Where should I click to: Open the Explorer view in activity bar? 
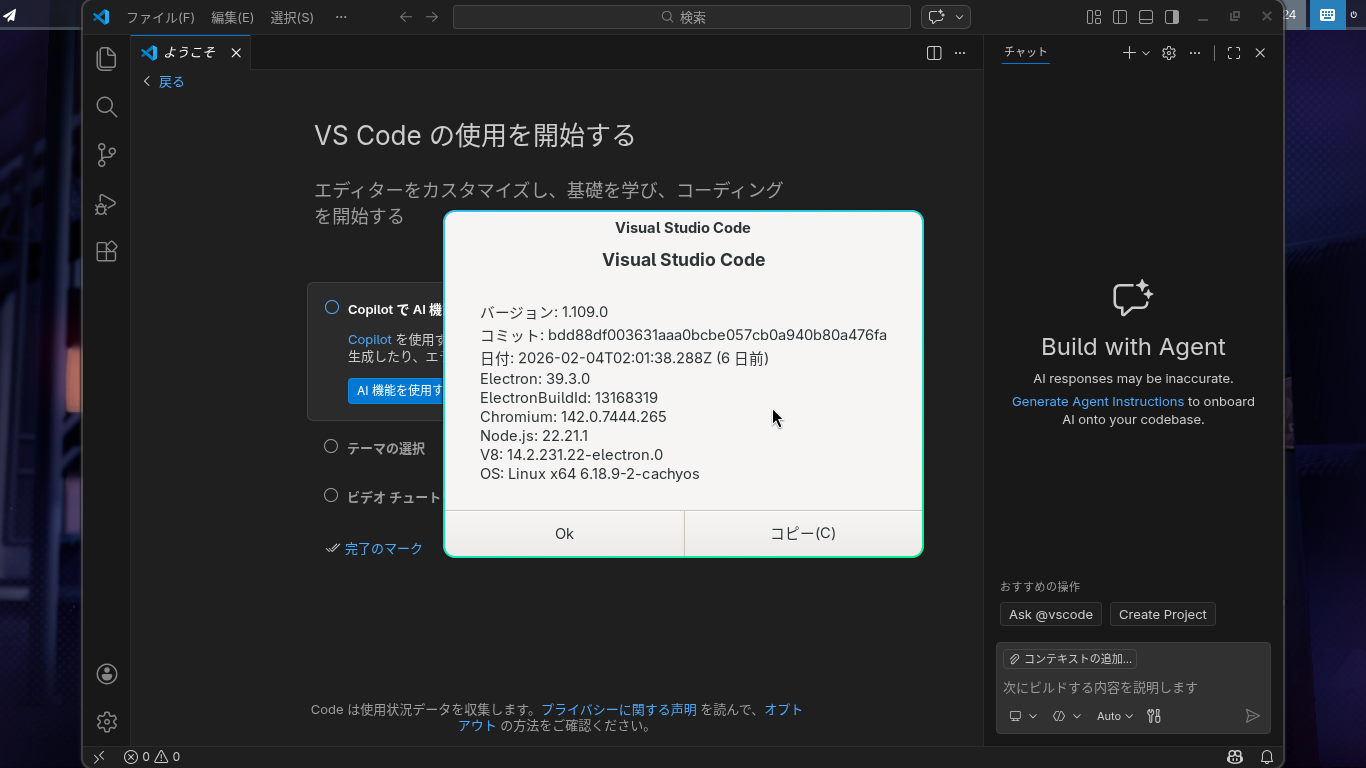107,59
